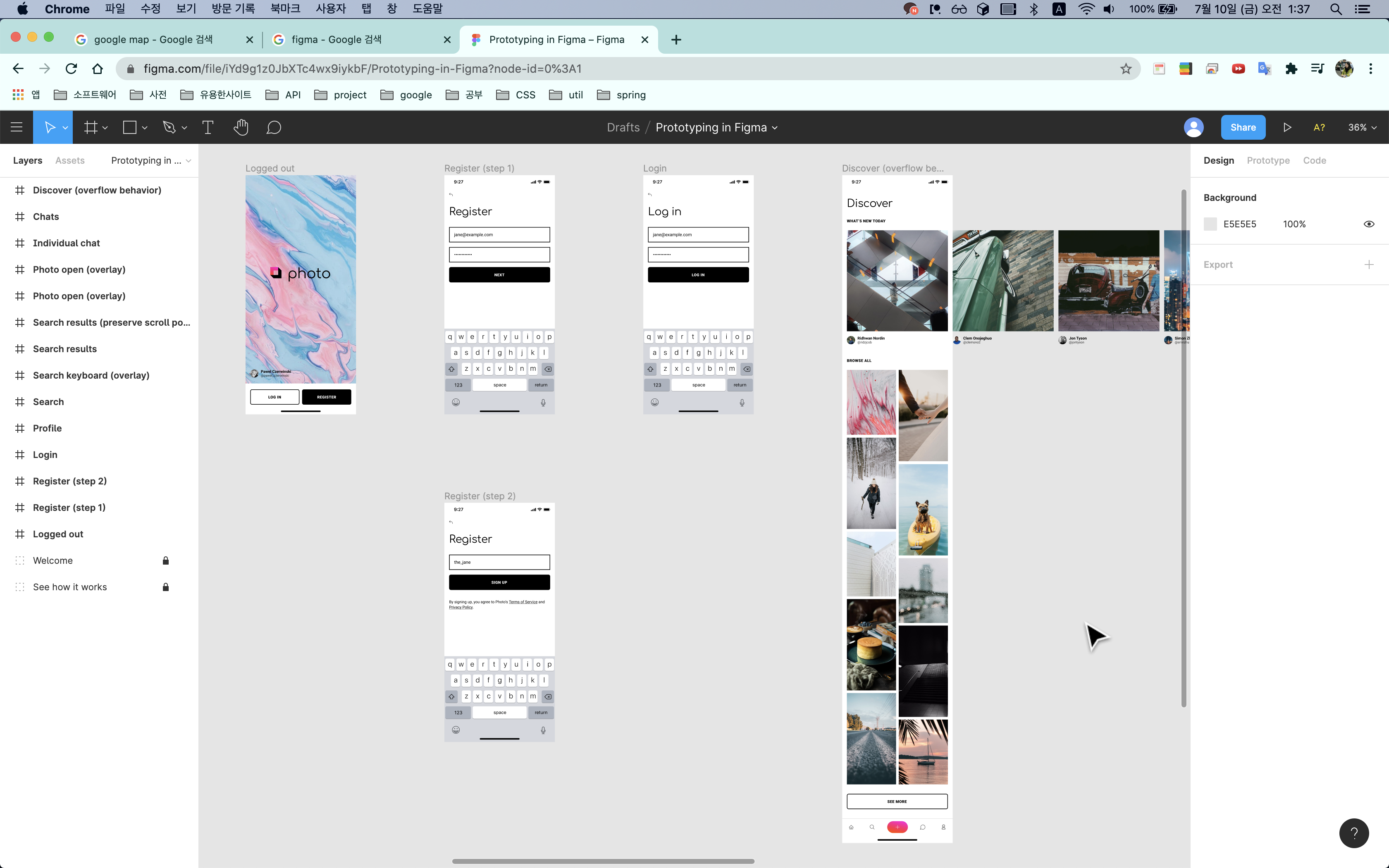Toggle background visibility eye icon
Screen dimensions: 1389x868
(x=1369, y=224)
